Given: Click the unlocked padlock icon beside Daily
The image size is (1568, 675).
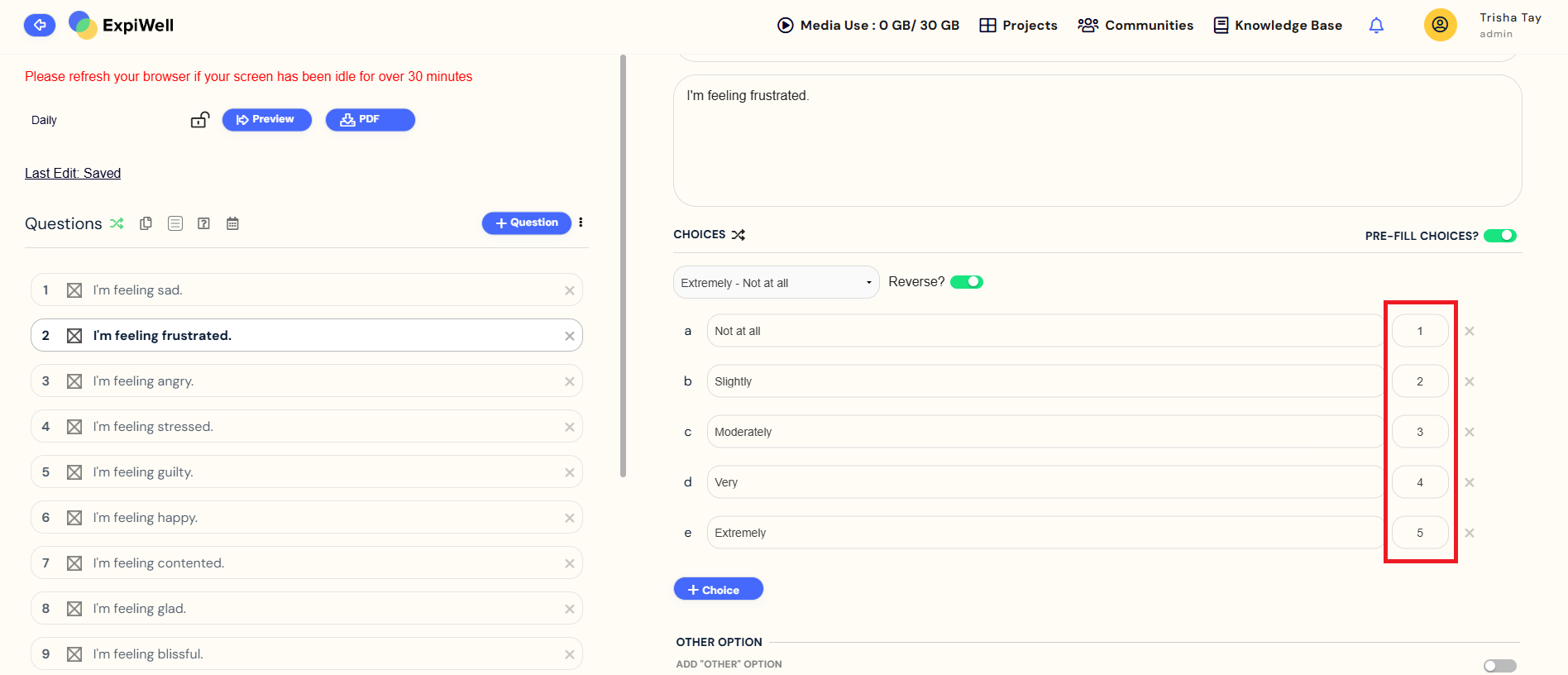Looking at the screenshot, I should (x=200, y=120).
